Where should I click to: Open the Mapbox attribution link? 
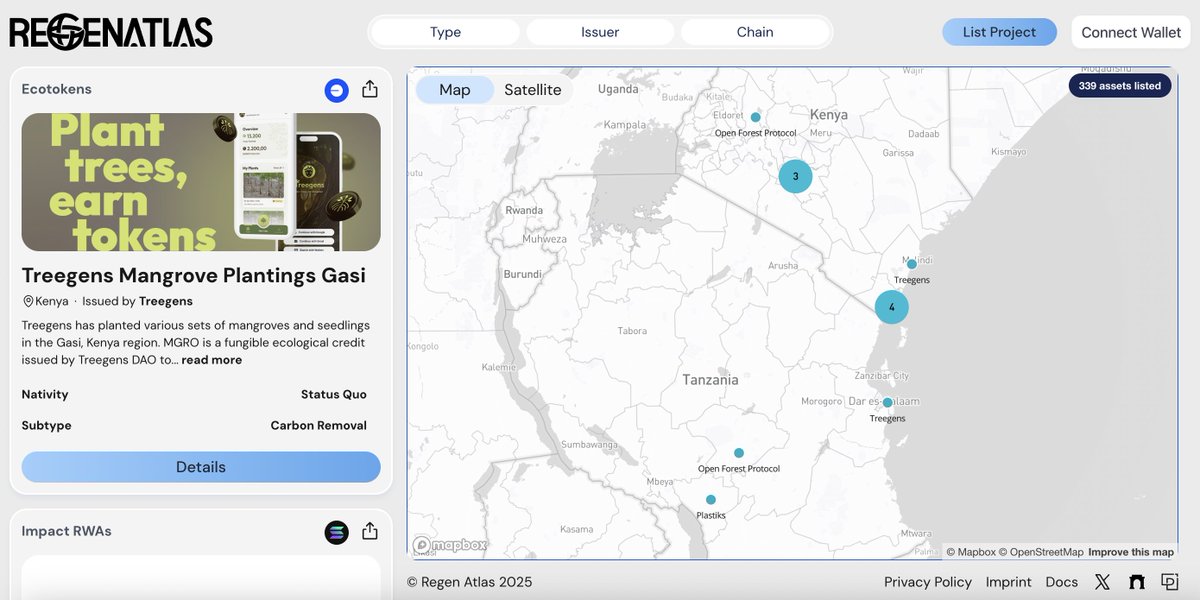[x=971, y=552]
